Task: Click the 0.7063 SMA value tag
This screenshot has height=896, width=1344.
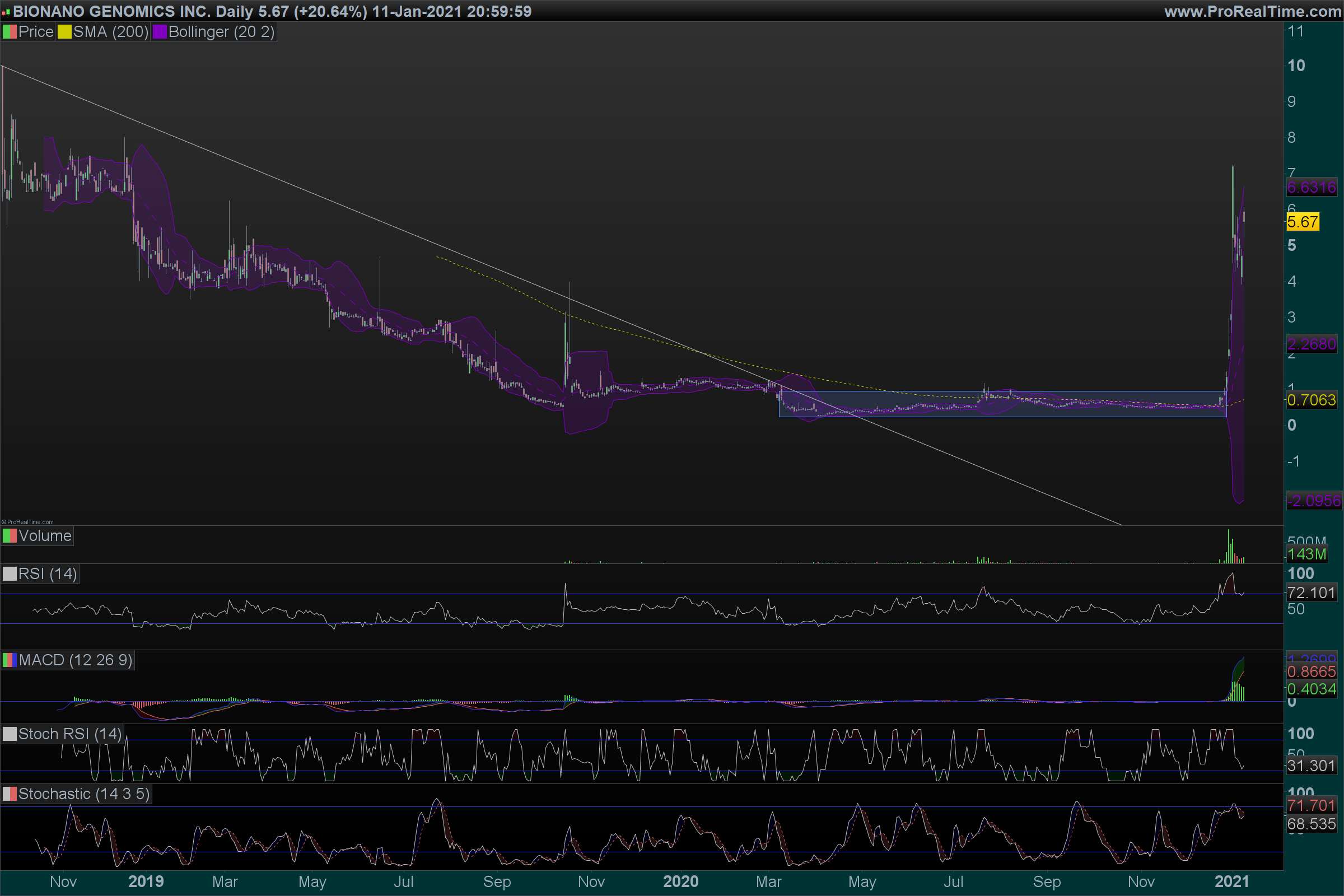Action: click(1312, 400)
